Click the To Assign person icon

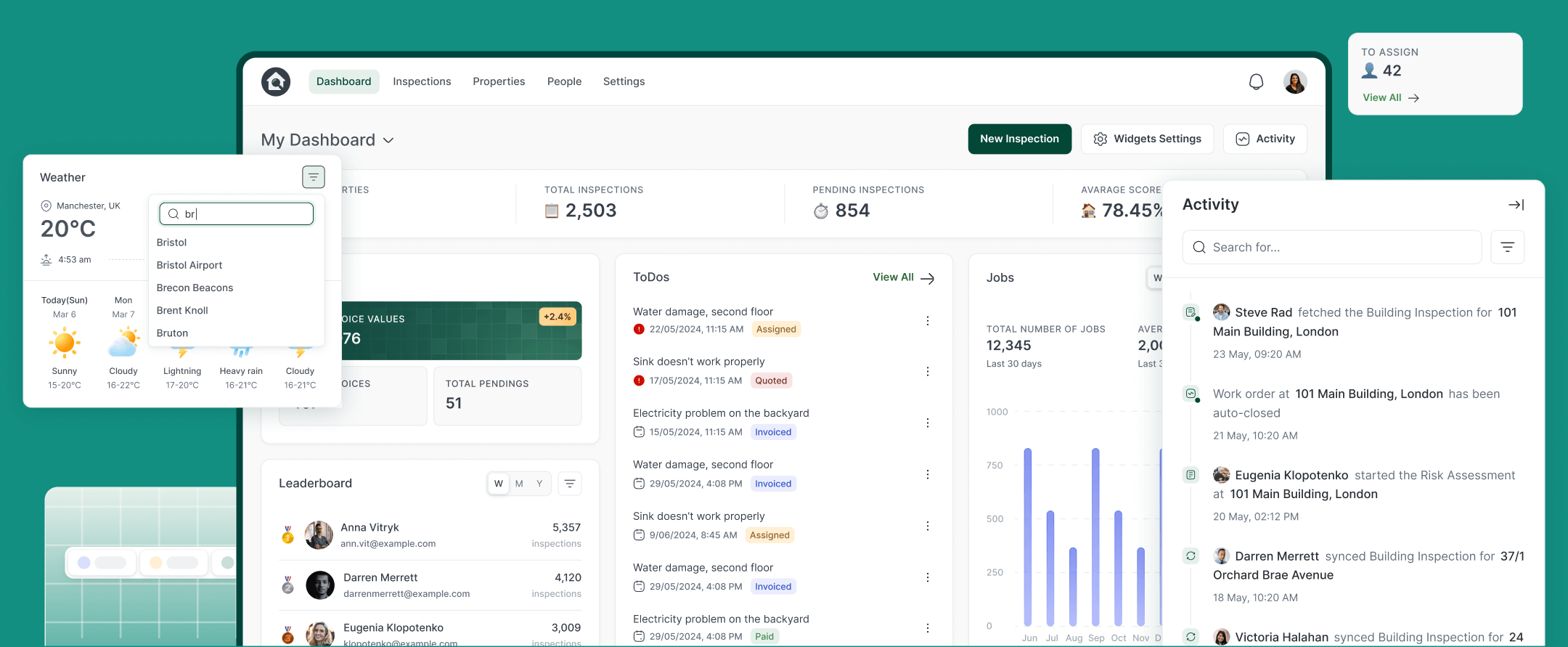1369,70
